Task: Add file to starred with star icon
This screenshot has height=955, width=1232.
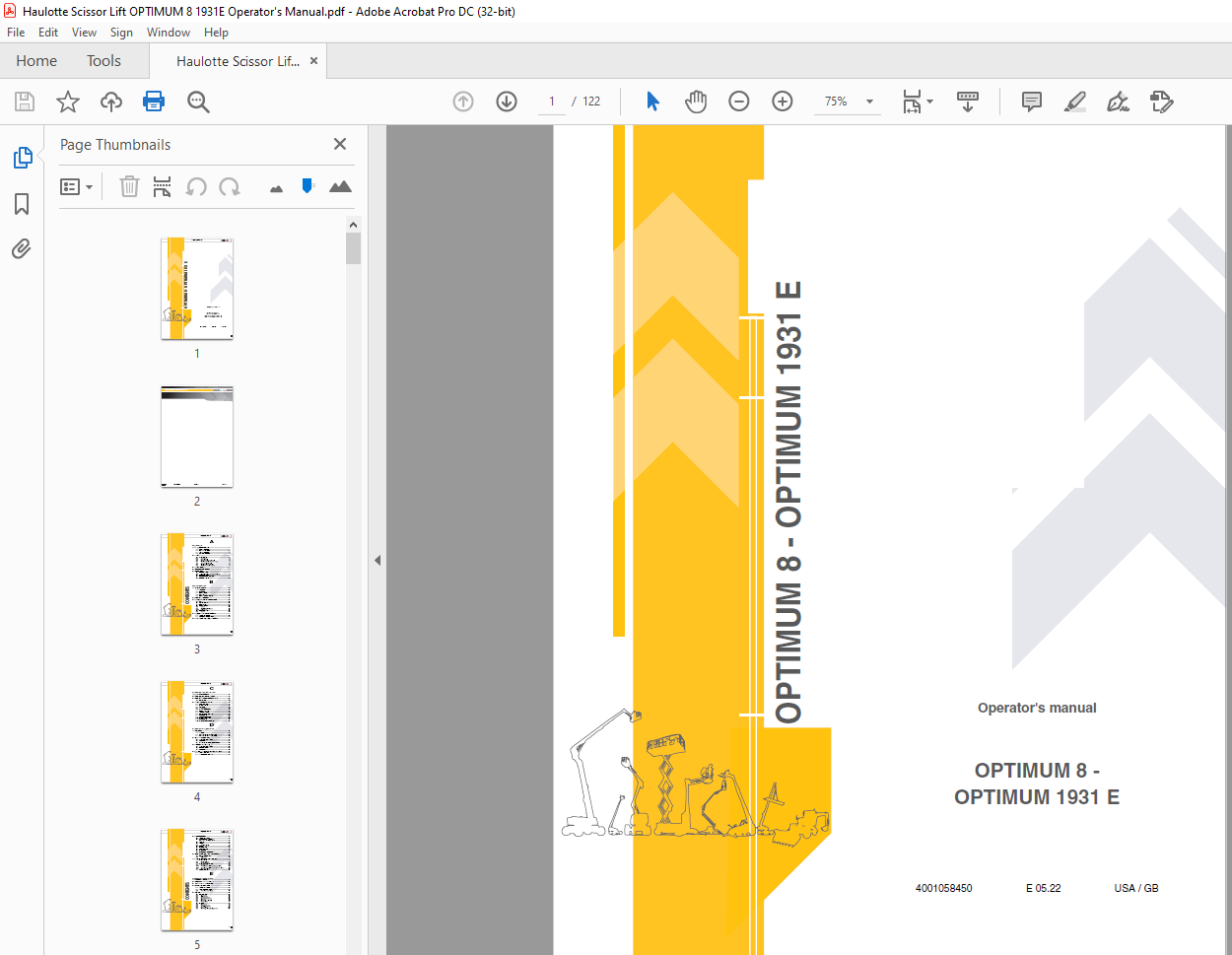Action: (68, 102)
